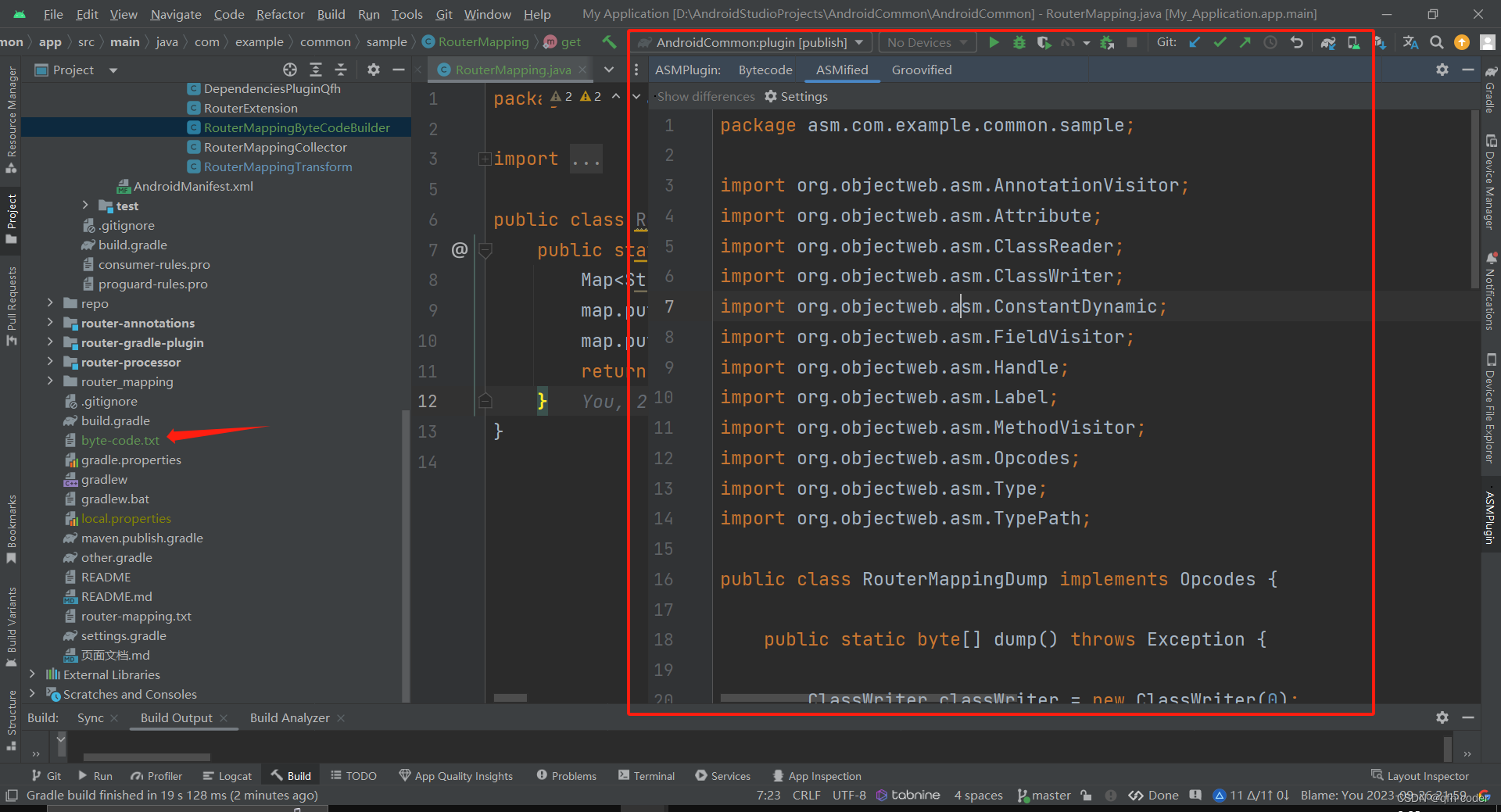Hide the Project tool window
The height and width of the screenshot is (812, 1501).
coord(398,70)
